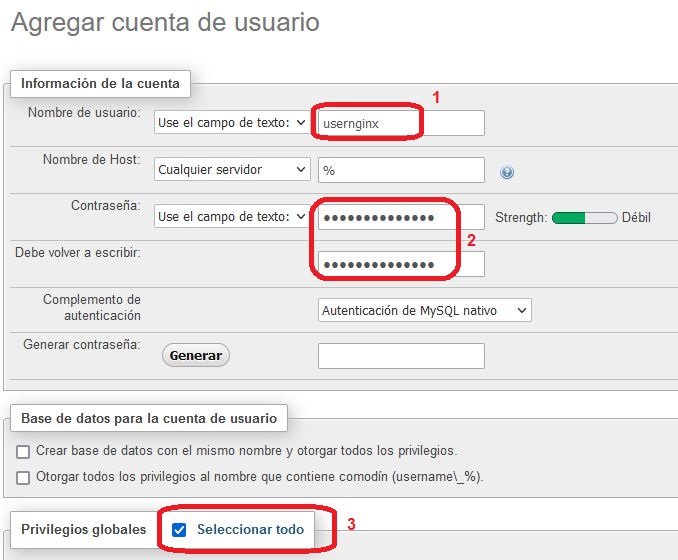Click the password strength meter bar
The width and height of the screenshot is (678, 560).
point(584,217)
